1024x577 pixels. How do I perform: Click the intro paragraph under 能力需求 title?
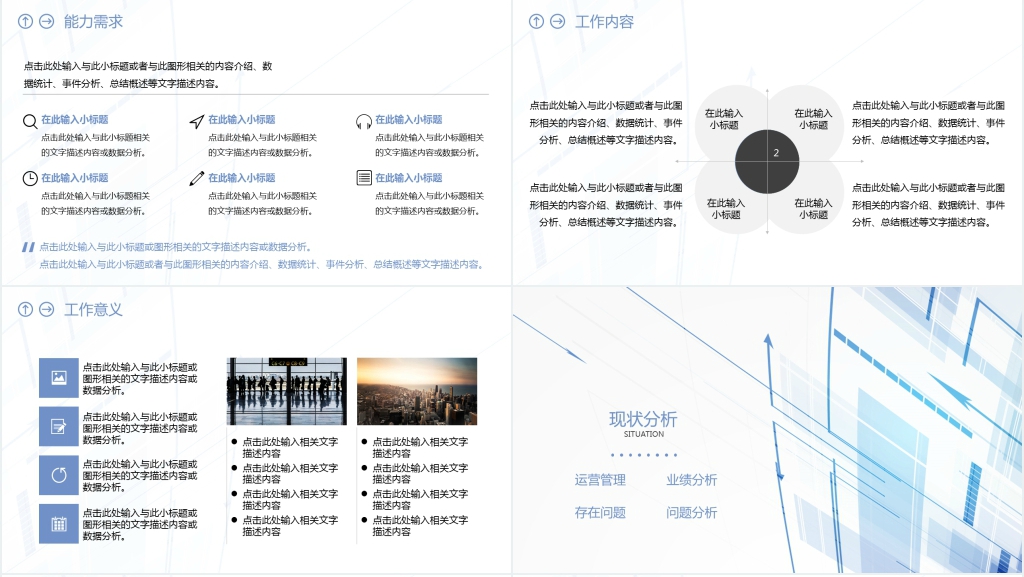tap(148, 74)
